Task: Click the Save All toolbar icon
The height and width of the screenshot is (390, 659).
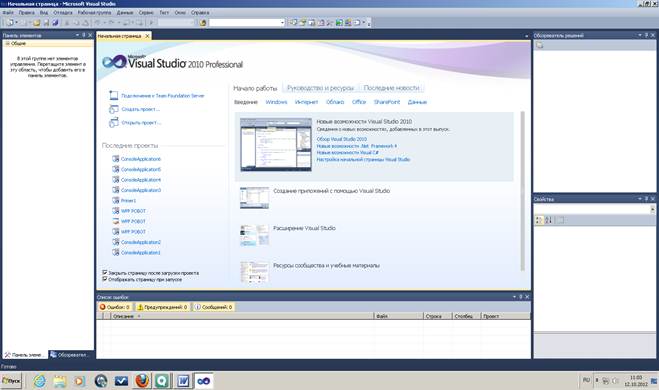Action: click(x=55, y=23)
